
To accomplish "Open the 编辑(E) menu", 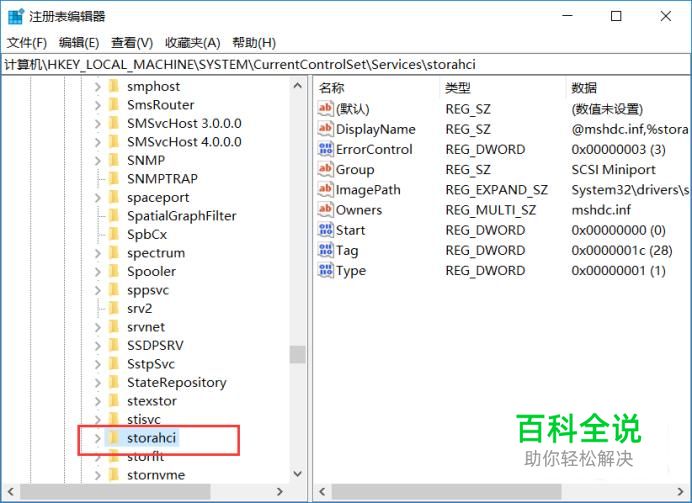I will [x=79, y=42].
